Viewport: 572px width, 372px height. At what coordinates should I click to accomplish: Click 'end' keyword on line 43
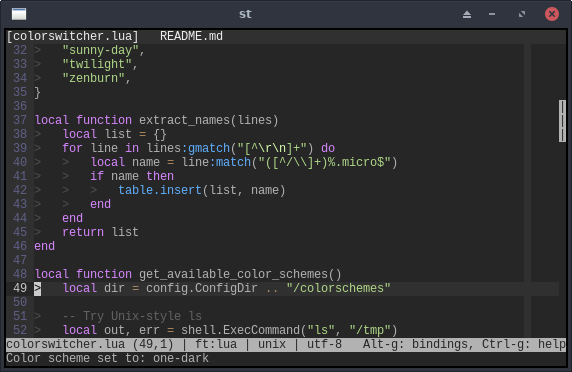point(101,204)
